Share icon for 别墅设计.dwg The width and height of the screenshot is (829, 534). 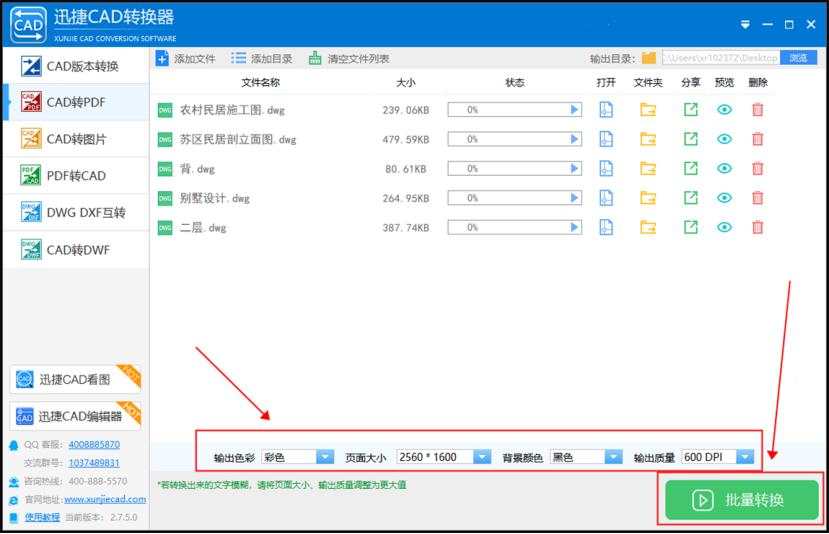(x=690, y=198)
